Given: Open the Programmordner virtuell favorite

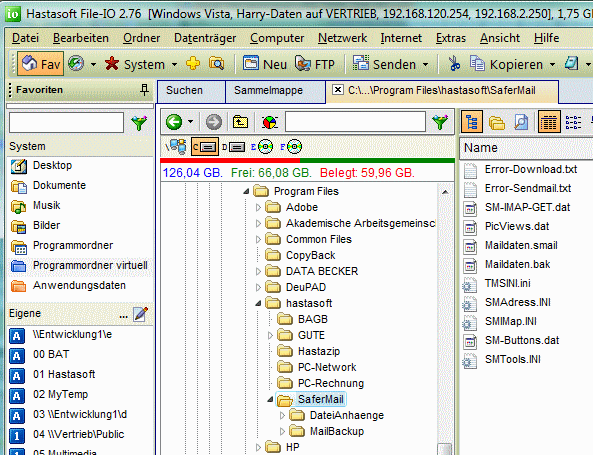Looking at the screenshot, I should pyautogui.click(x=79, y=266).
